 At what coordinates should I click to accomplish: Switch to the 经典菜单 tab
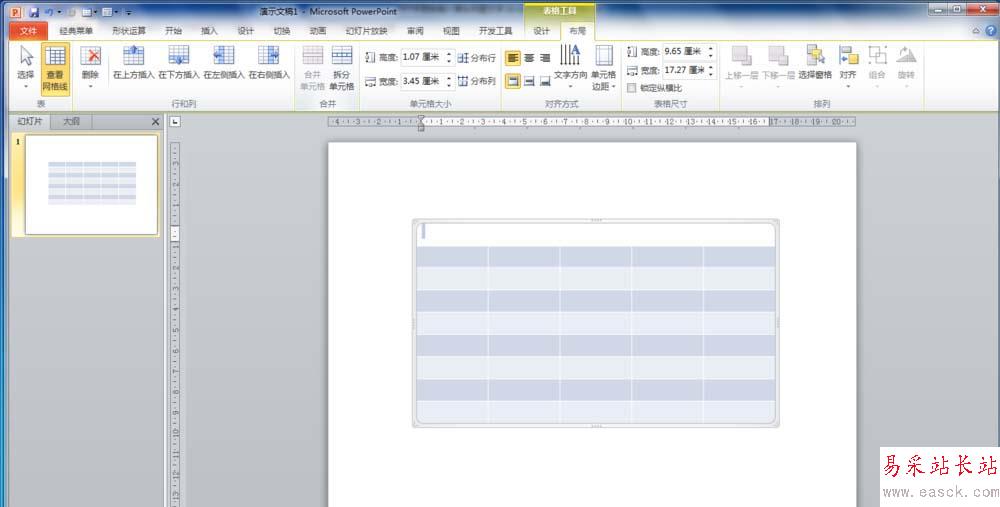click(x=76, y=31)
